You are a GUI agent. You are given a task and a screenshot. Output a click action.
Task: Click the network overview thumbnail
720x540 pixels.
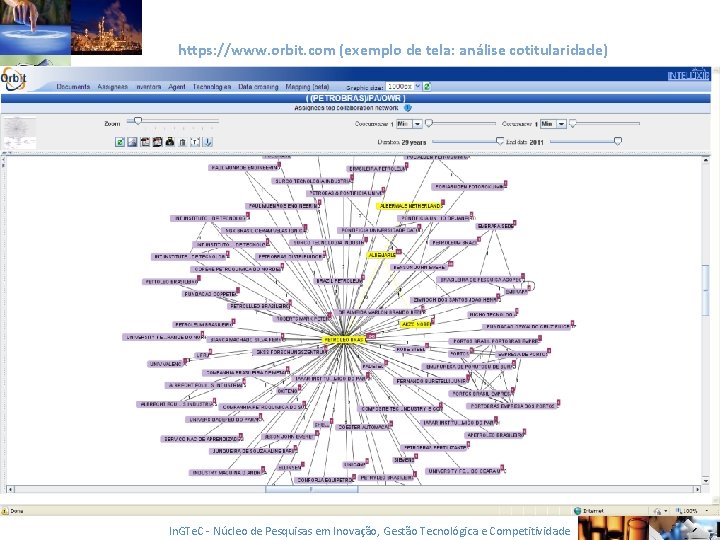coord(19,133)
